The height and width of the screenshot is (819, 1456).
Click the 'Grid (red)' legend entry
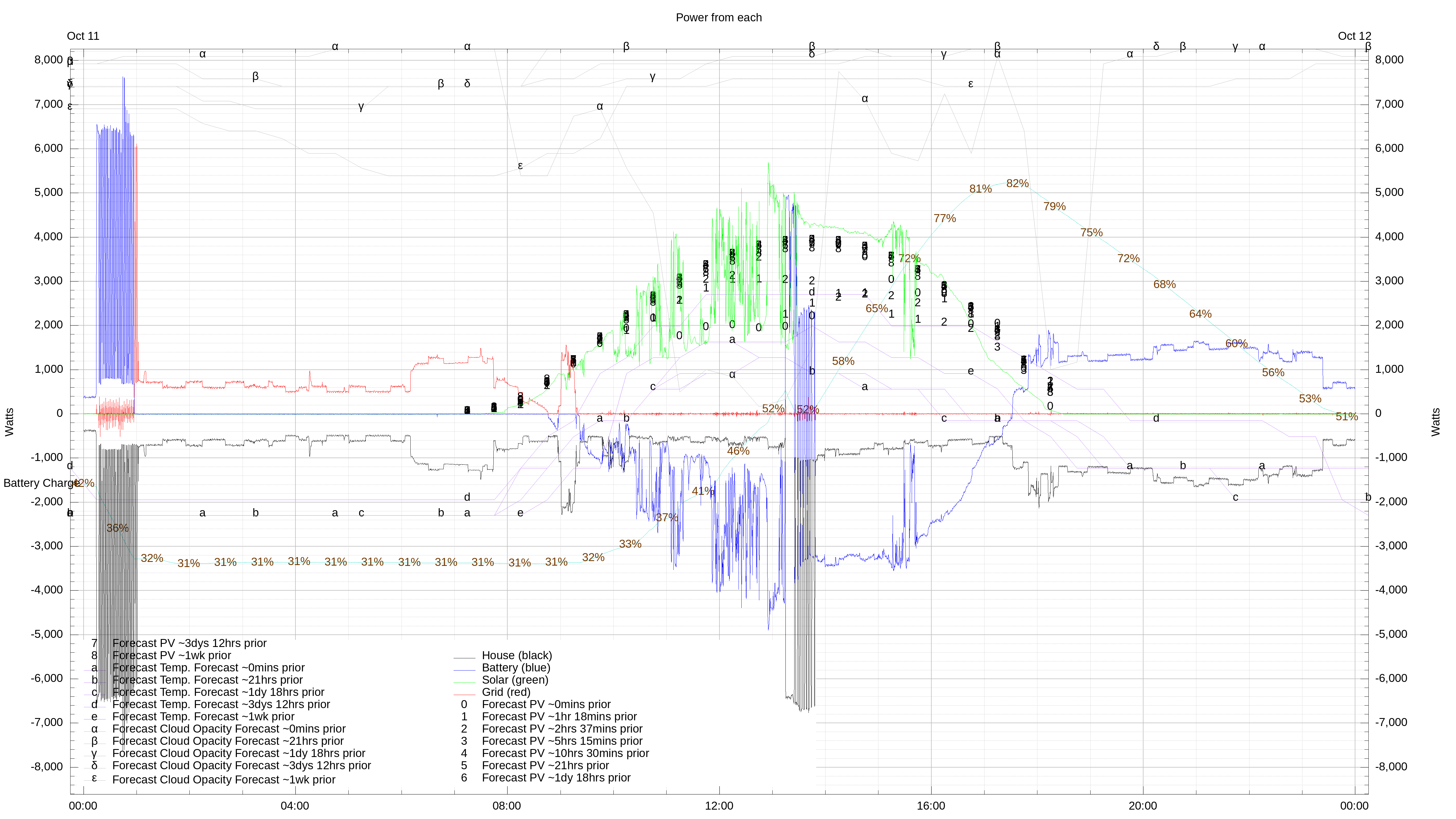(506, 692)
